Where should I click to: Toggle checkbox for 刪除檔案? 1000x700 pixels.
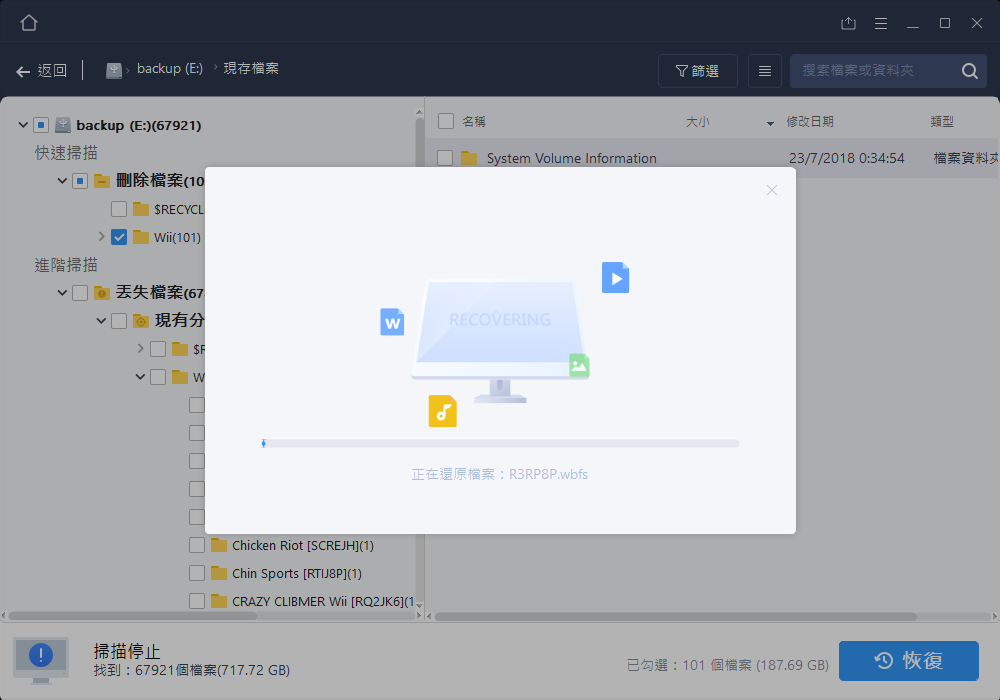[80, 181]
